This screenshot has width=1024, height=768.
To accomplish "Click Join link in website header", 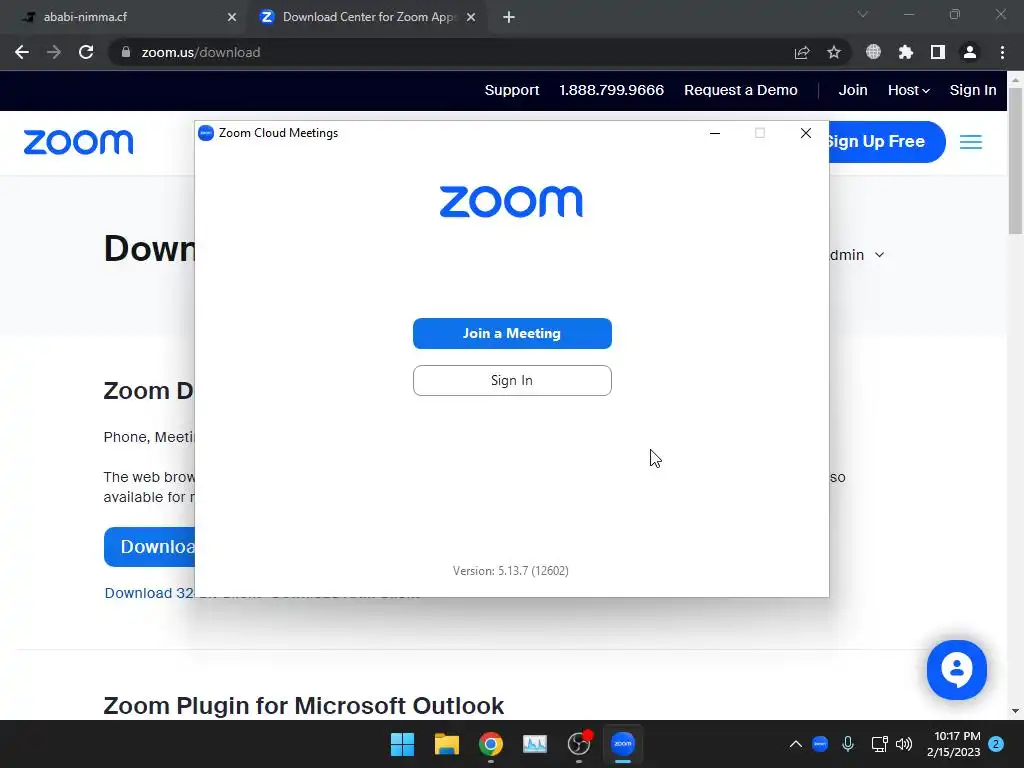I will pyautogui.click(x=853, y=90).
